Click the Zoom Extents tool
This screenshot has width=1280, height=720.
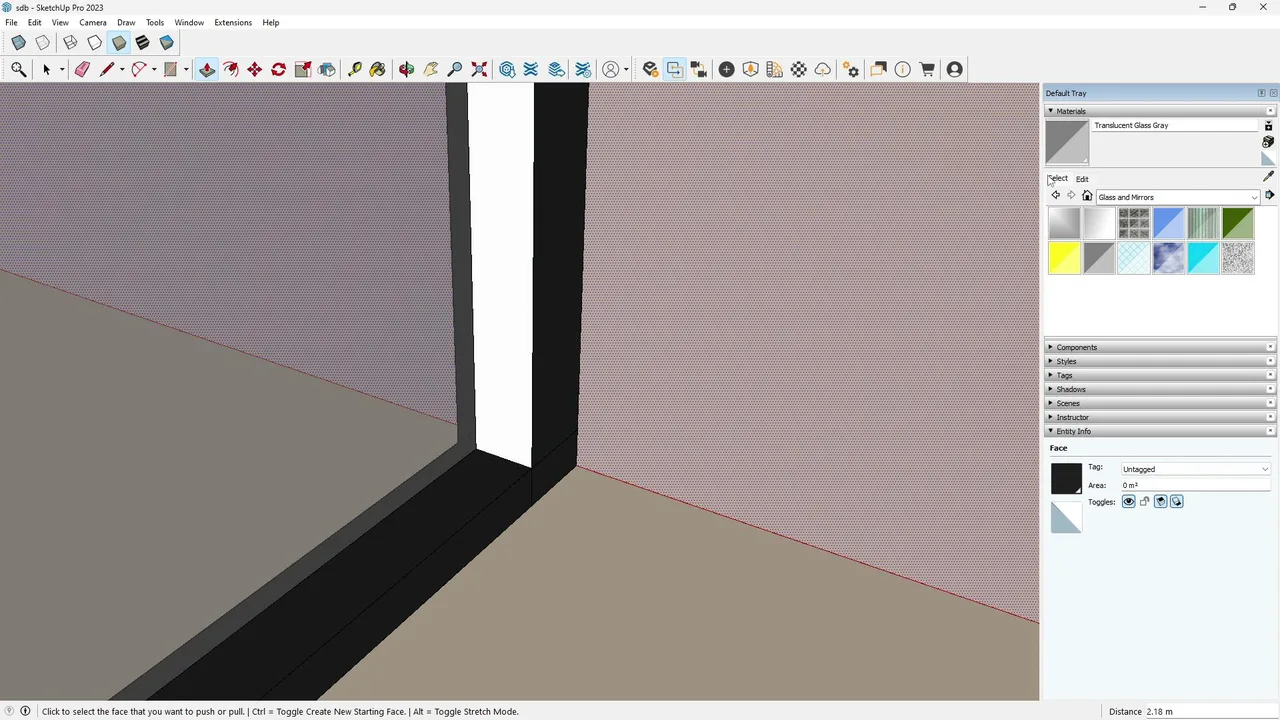(x=479, y=69)
